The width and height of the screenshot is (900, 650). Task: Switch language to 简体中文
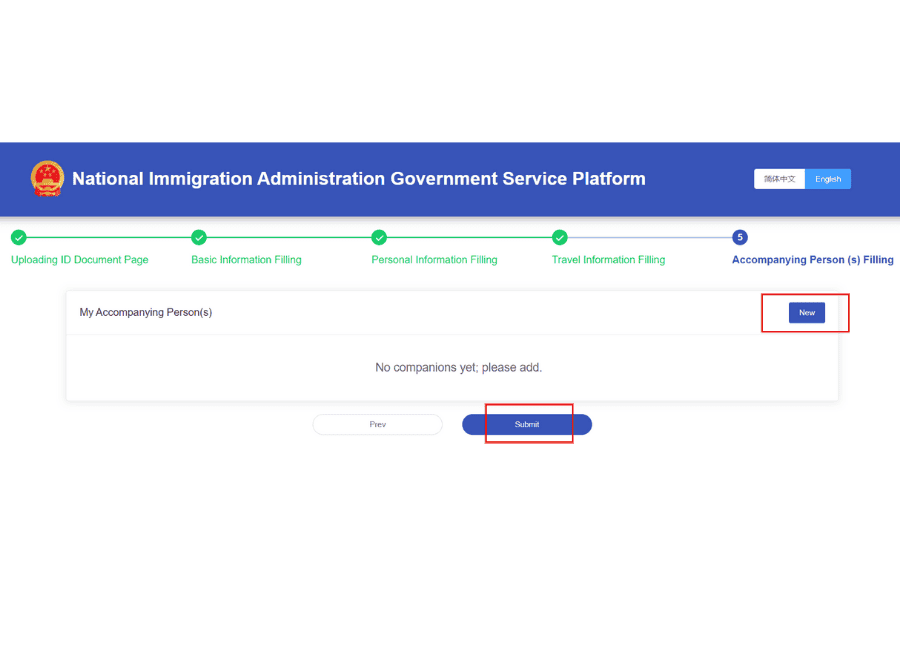coord(779,179)
